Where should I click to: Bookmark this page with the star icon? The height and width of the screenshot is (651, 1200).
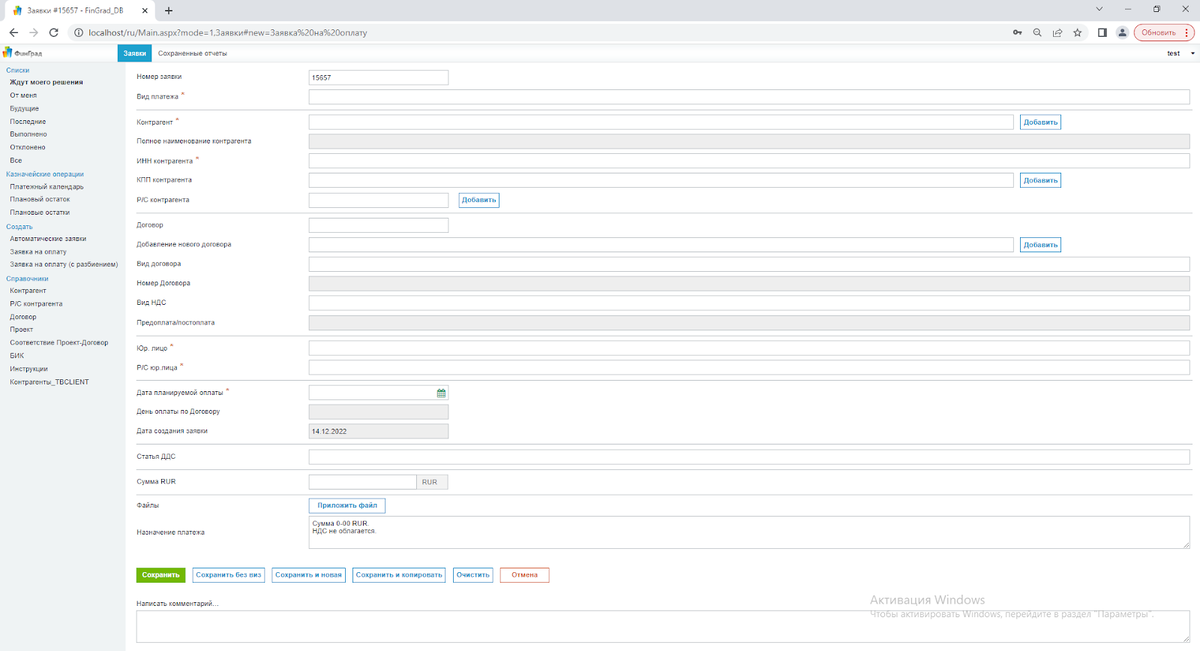tap(1077, 32)
